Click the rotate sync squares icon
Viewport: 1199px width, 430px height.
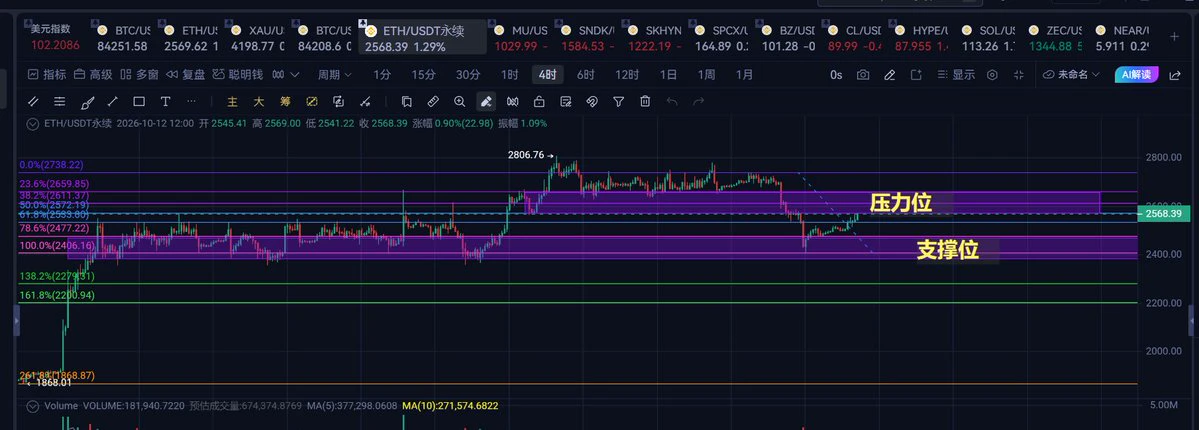click(x=338, y=101)
